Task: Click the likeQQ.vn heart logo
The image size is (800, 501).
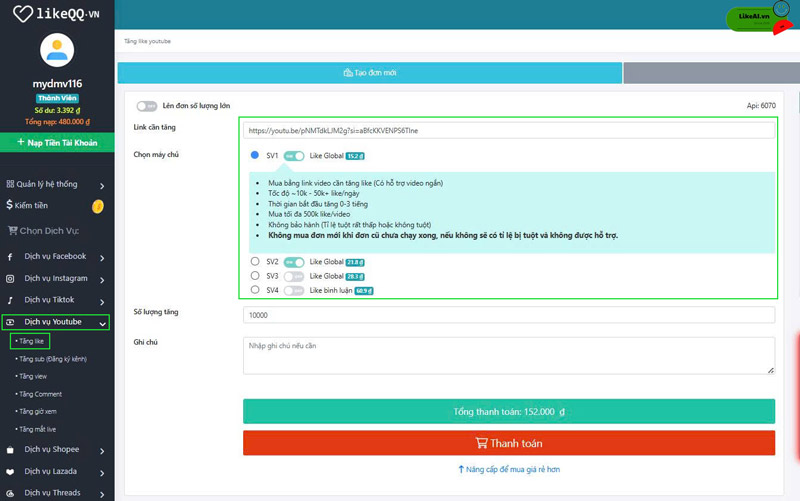Action: click(x=22, y=13)
